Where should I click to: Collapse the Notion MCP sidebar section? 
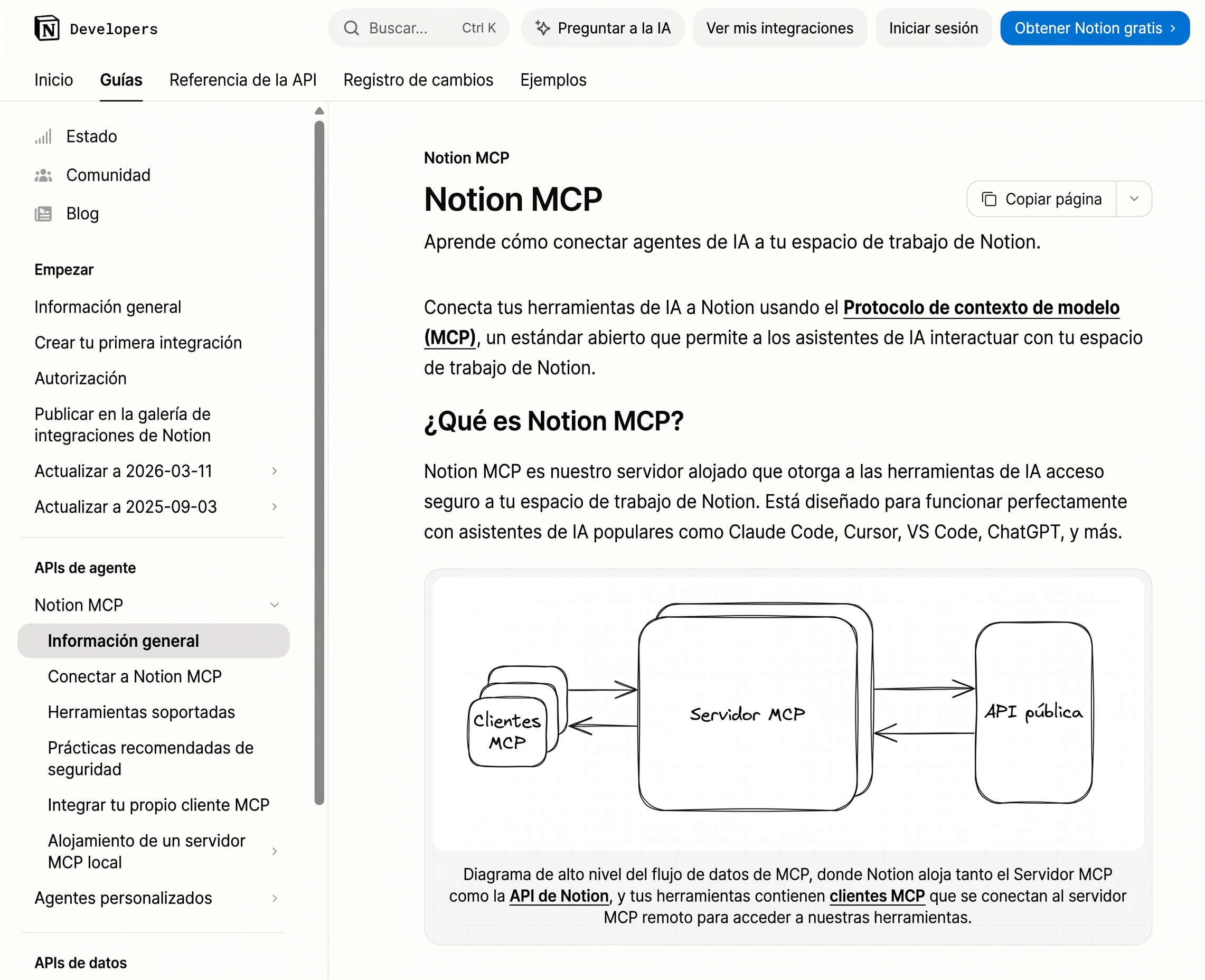pos(274,605)
